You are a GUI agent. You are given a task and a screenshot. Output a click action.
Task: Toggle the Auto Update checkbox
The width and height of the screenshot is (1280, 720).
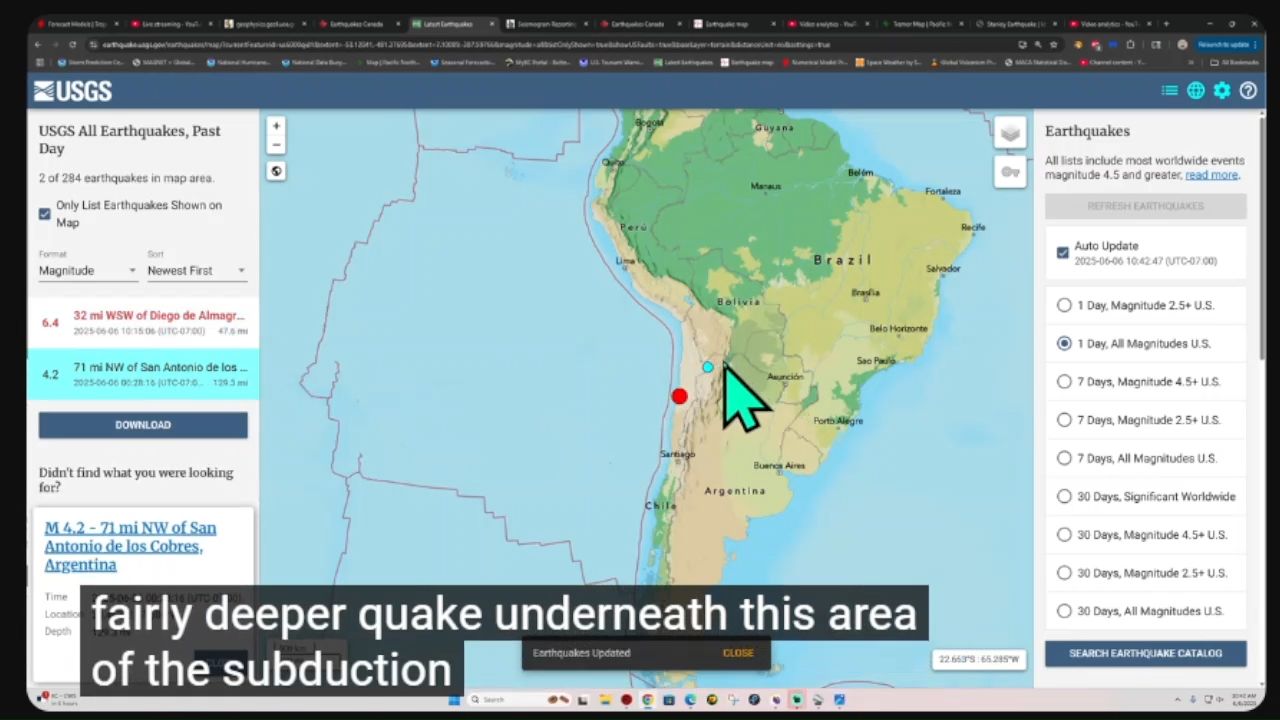(1063, 252)
